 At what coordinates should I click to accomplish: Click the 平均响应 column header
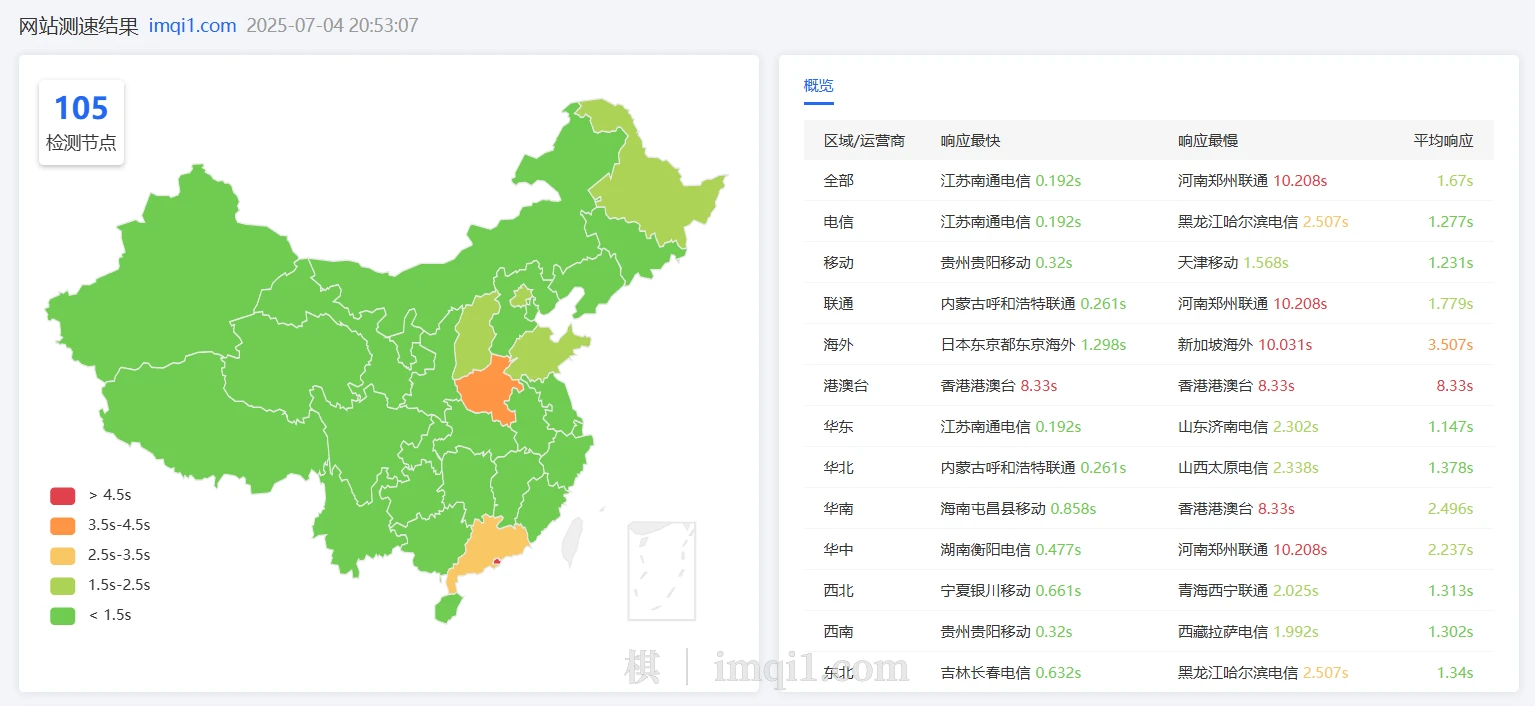[1443, 141]
